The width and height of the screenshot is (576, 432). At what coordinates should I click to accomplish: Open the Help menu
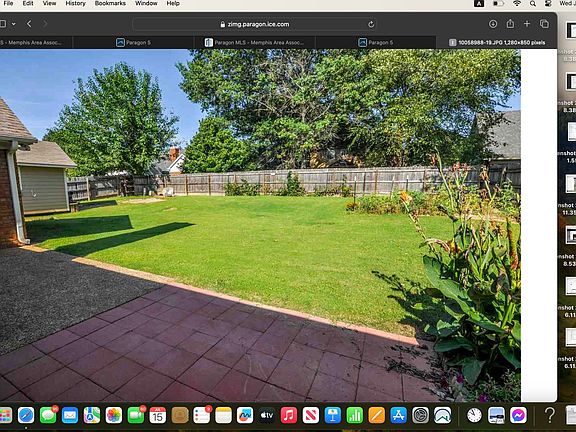pyautogui.click(x=173, y=3)
